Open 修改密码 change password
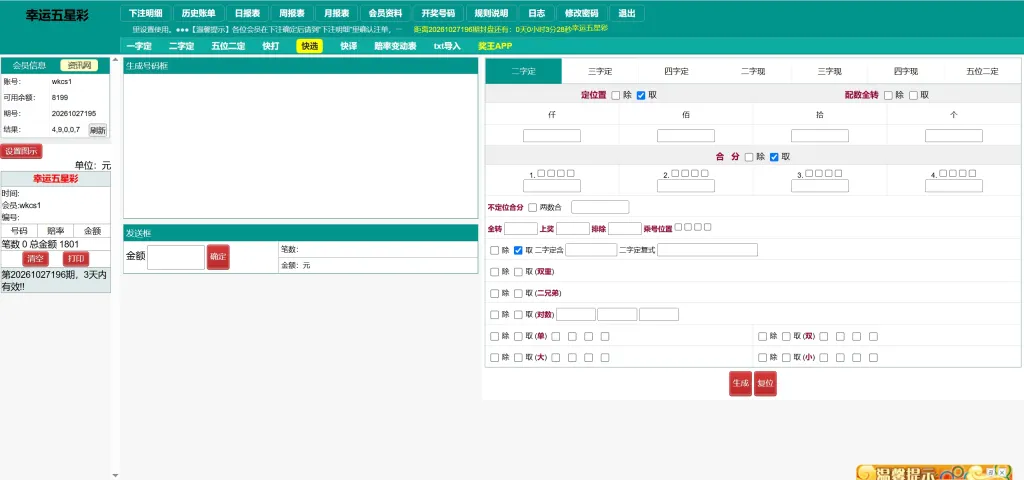Screen dimensions: 1024x480 point(581,13)
